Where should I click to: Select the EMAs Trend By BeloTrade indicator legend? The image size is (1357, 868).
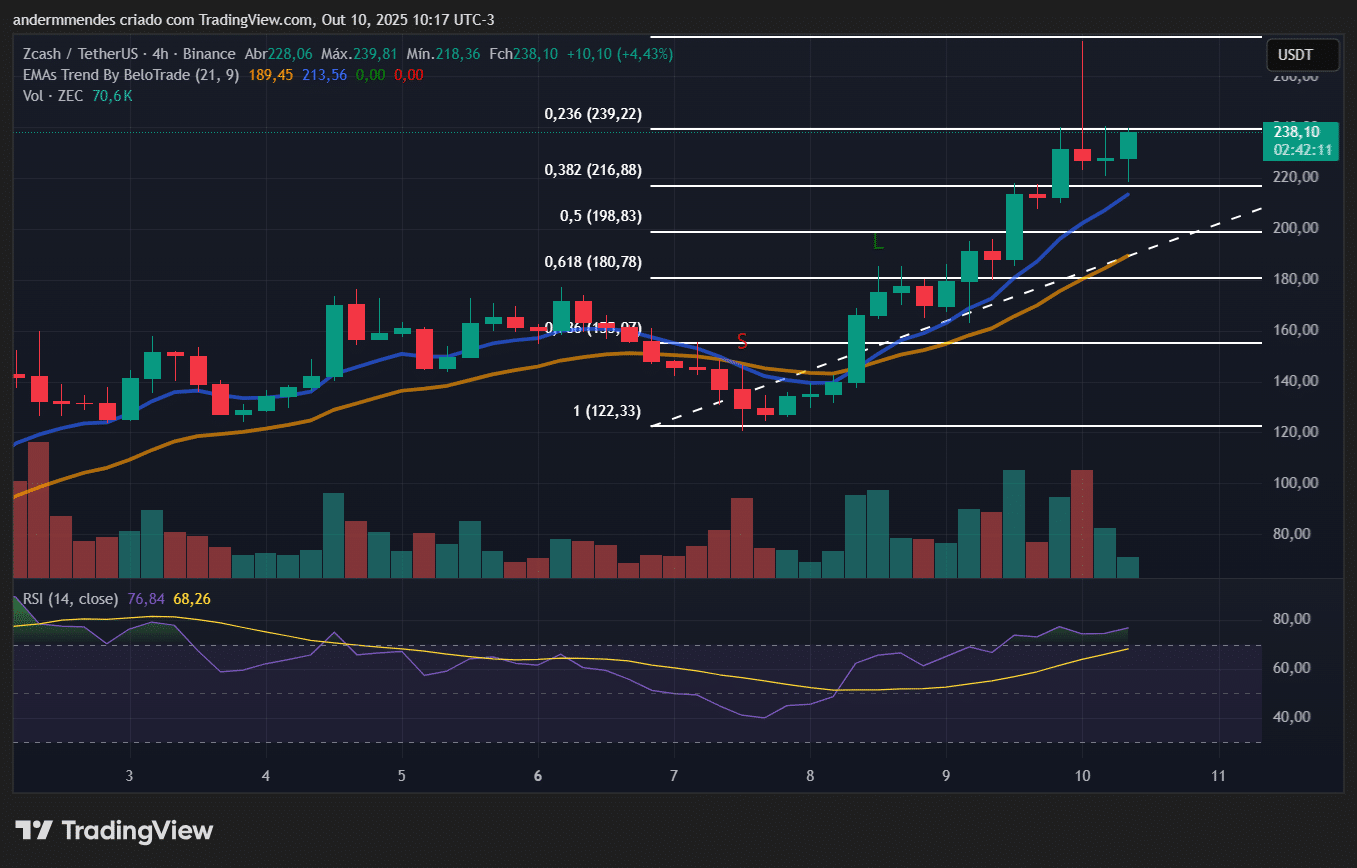tap(129, 75)
